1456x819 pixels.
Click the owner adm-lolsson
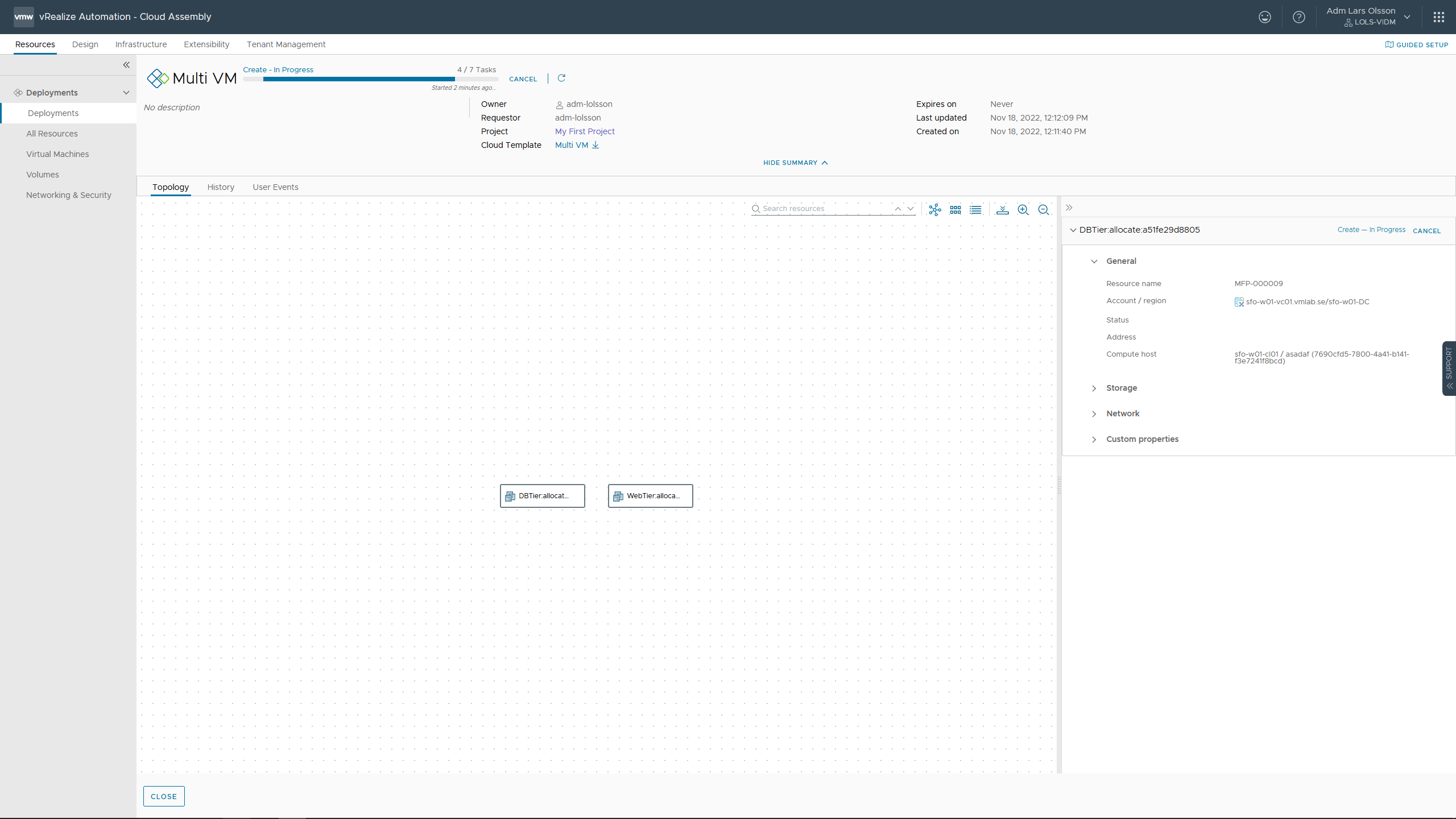click(x=589, y=104)
